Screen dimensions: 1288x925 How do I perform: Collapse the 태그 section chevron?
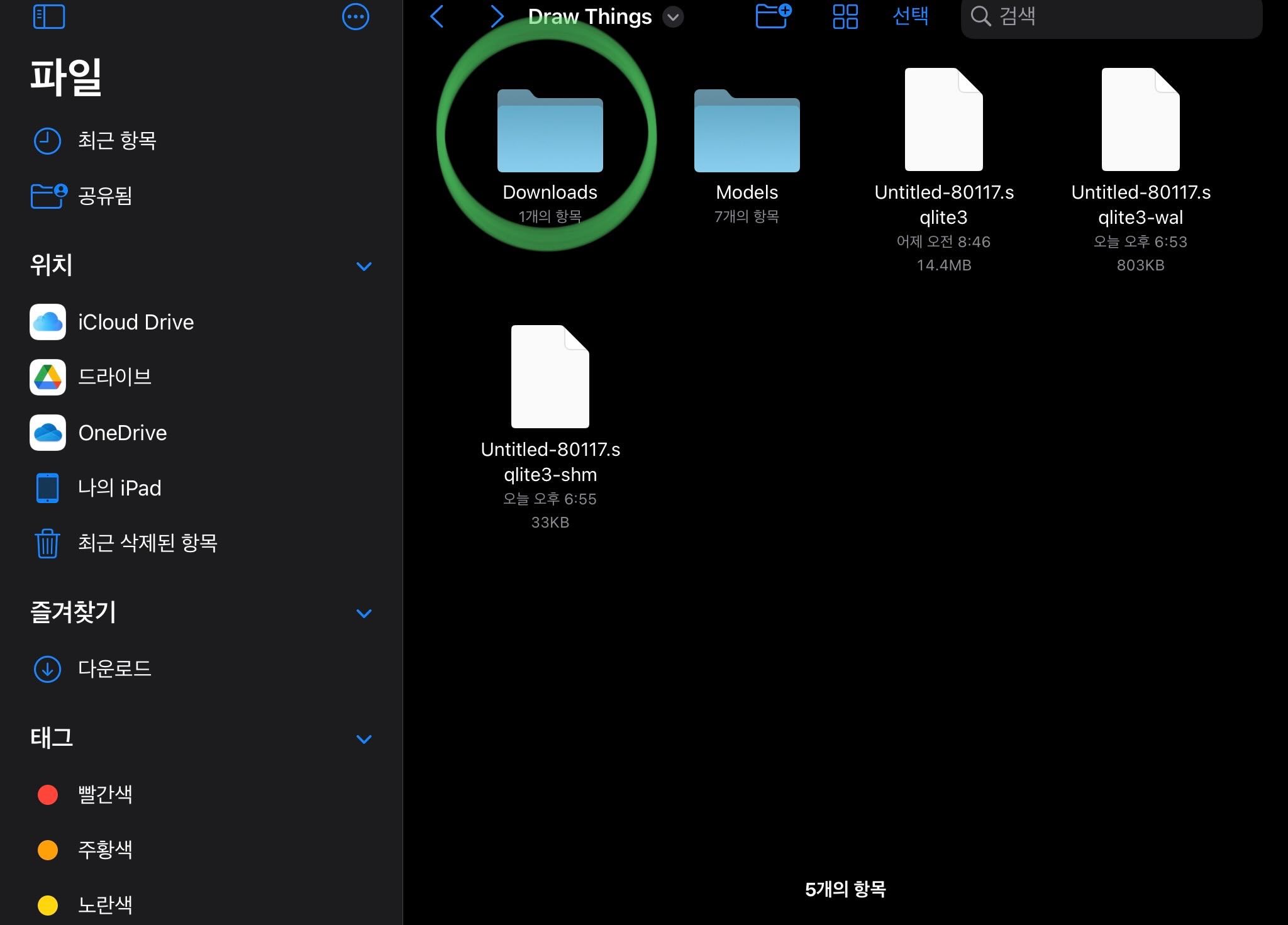(364, 739)
